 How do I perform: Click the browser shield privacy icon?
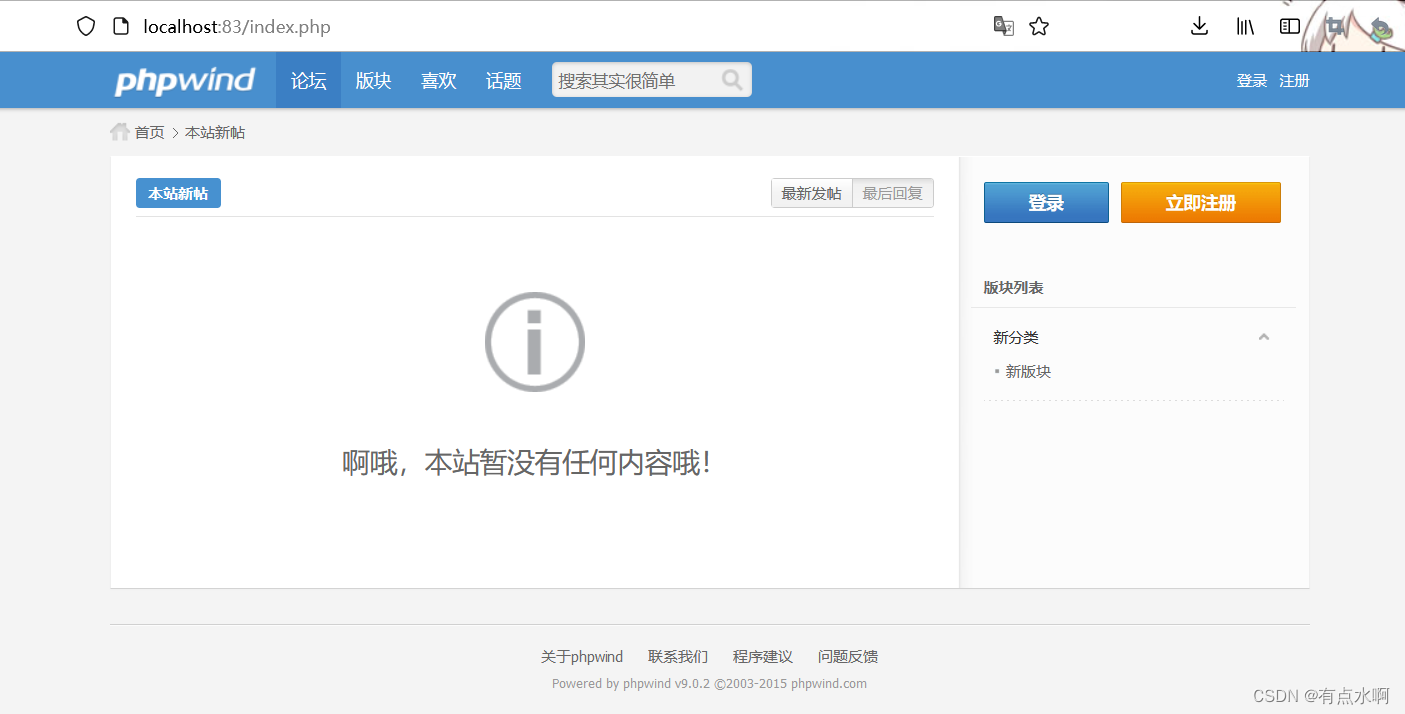85,26
